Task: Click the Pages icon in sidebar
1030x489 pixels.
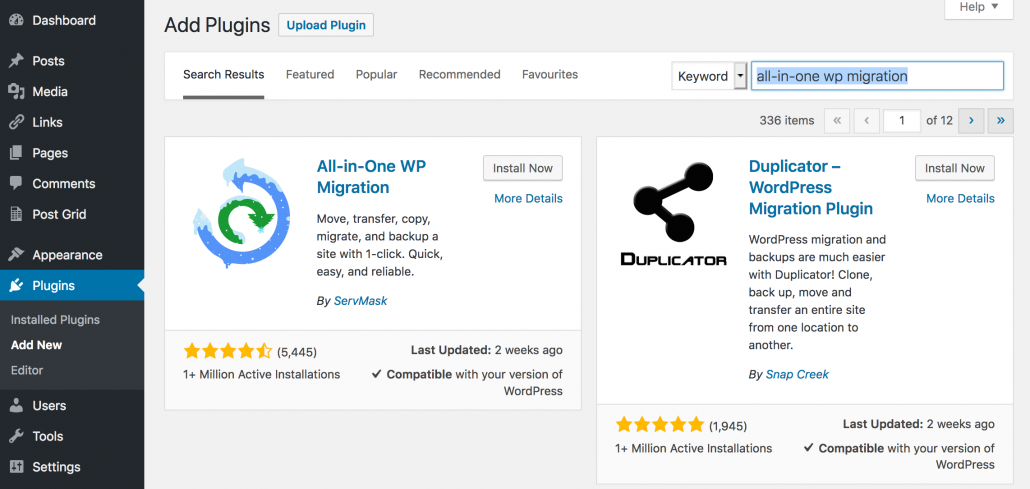Action: (x=16, y=153)
